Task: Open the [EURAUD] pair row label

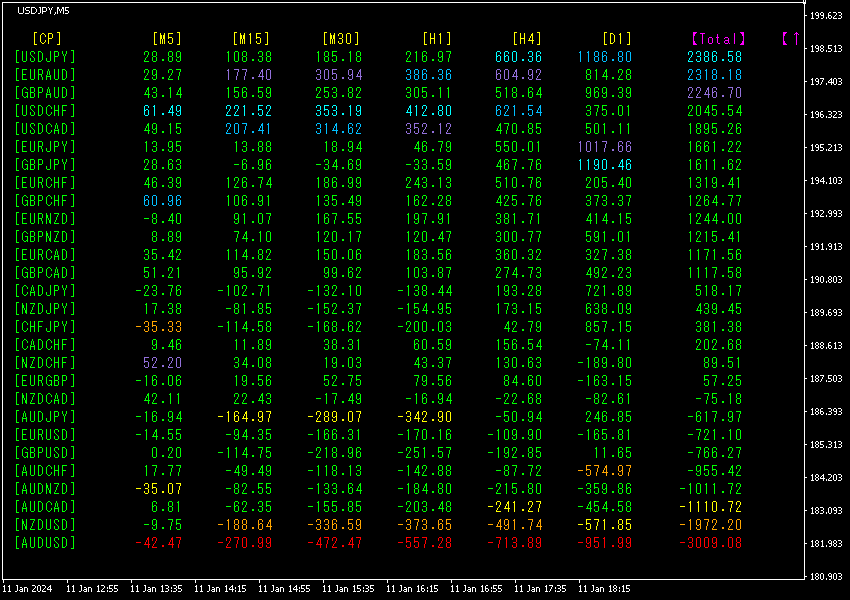Action: [x=45, y=75]
